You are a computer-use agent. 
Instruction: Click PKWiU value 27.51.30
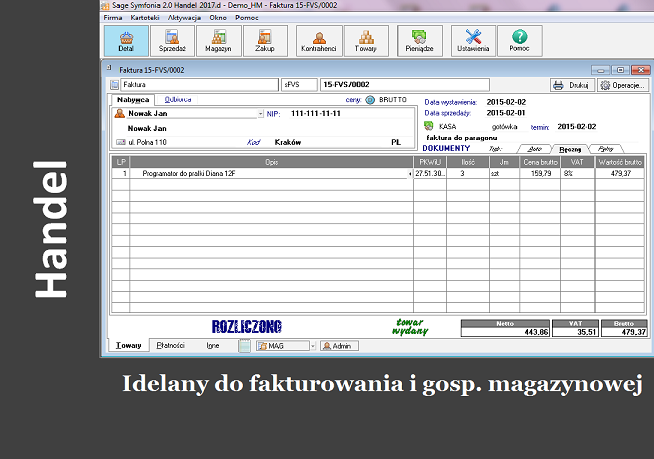coord(430,174)
